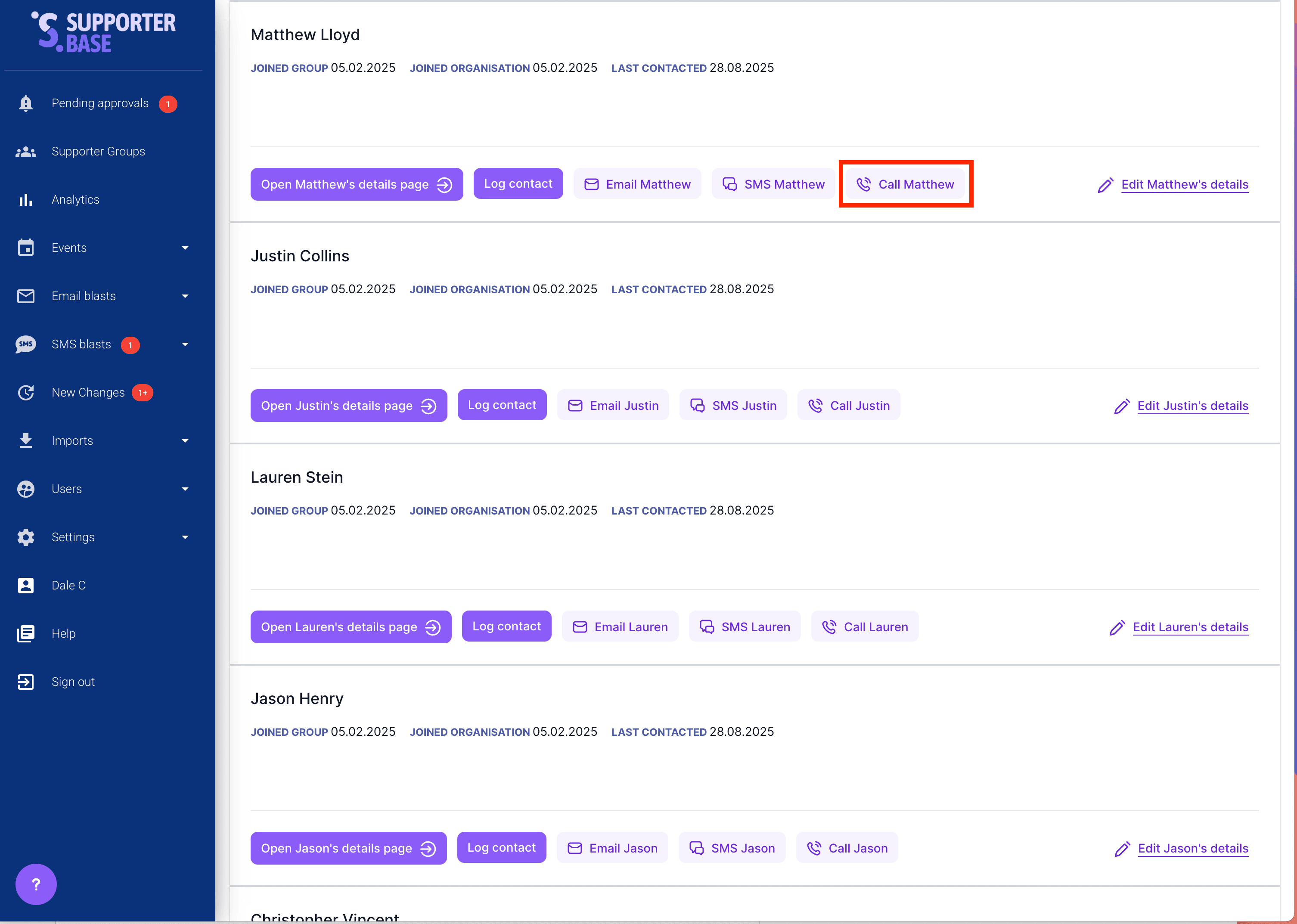This screenshot has height=924, width=1297.
Task: Click the Analytics bar chart icon
Action: (25, 200)
